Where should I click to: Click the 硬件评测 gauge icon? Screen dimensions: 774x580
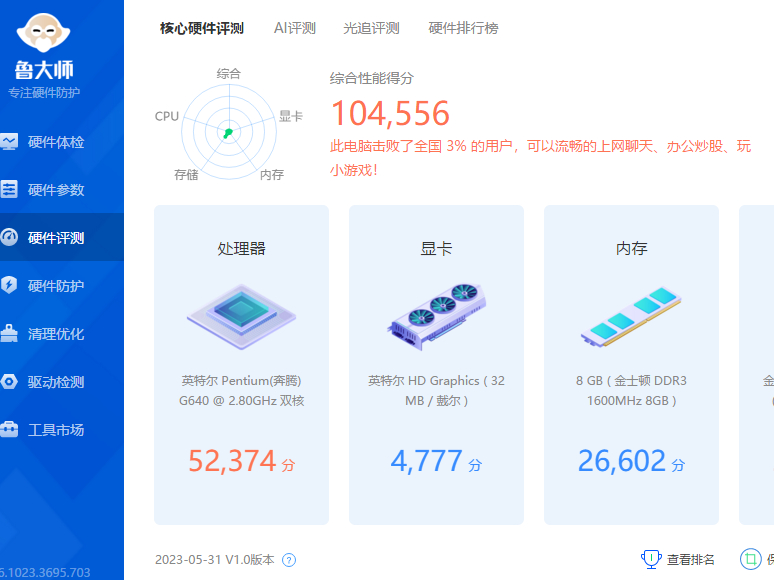8,237
